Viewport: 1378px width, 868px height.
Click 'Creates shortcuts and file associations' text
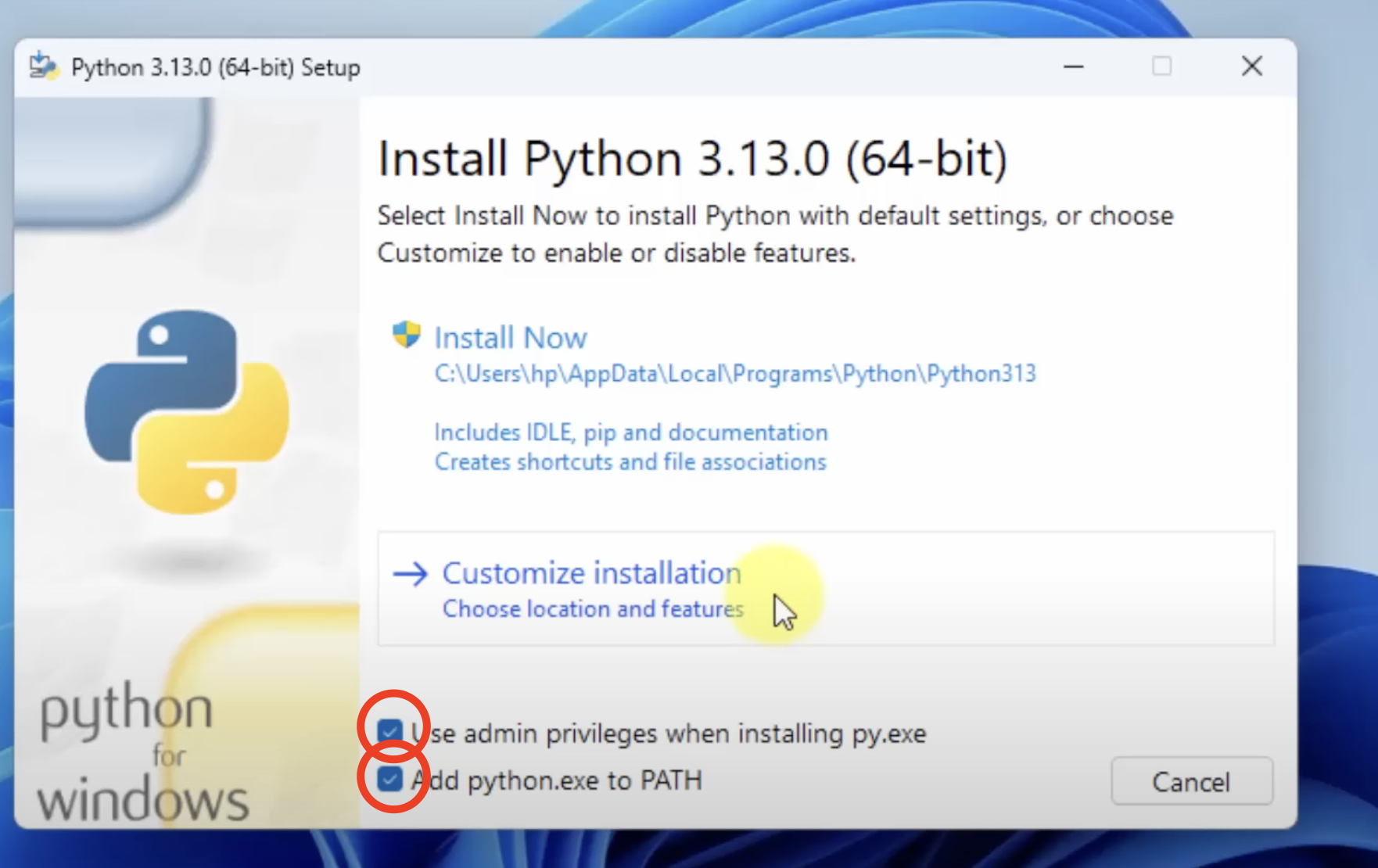tap(630, 462)
